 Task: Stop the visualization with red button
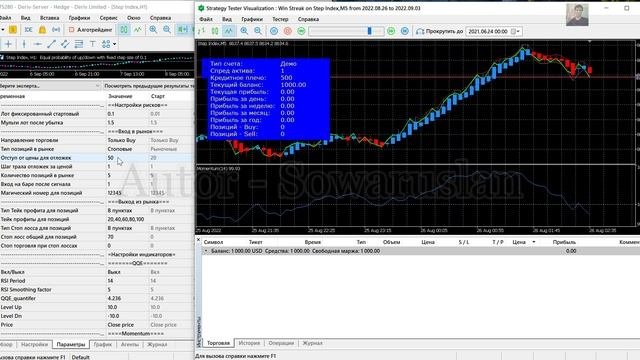pyautogui.click(x=288, y=31)
